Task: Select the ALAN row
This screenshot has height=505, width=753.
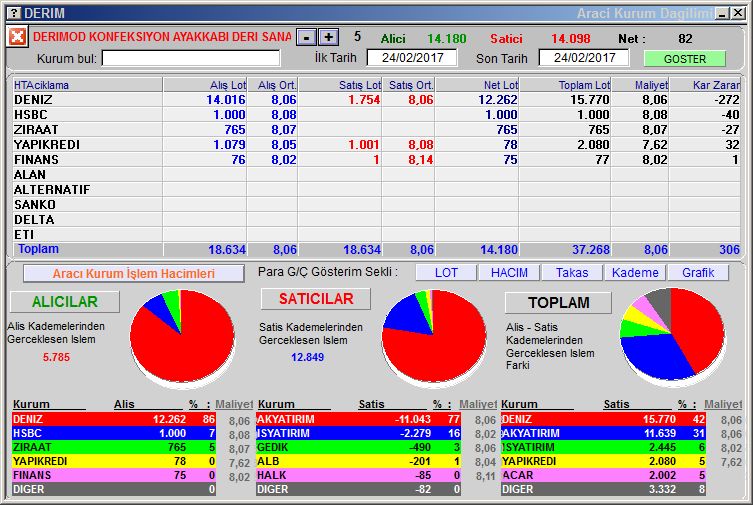Action: [x=376, y=174]
